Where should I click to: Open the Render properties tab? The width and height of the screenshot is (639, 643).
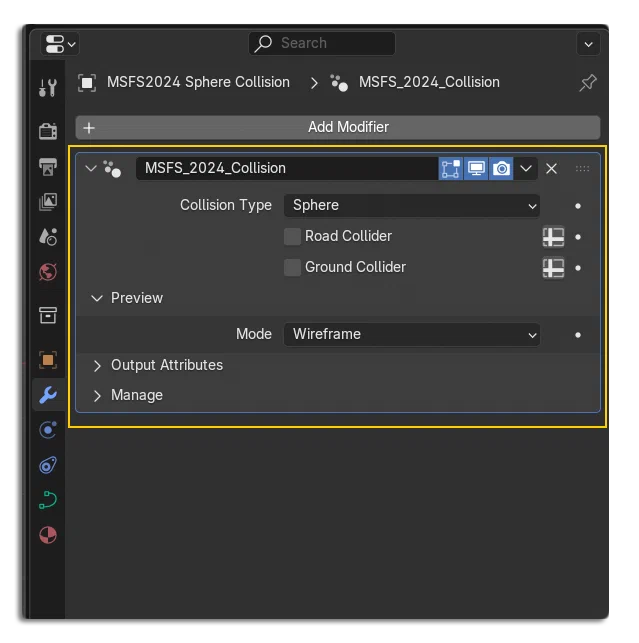click(x=48, y=131)
